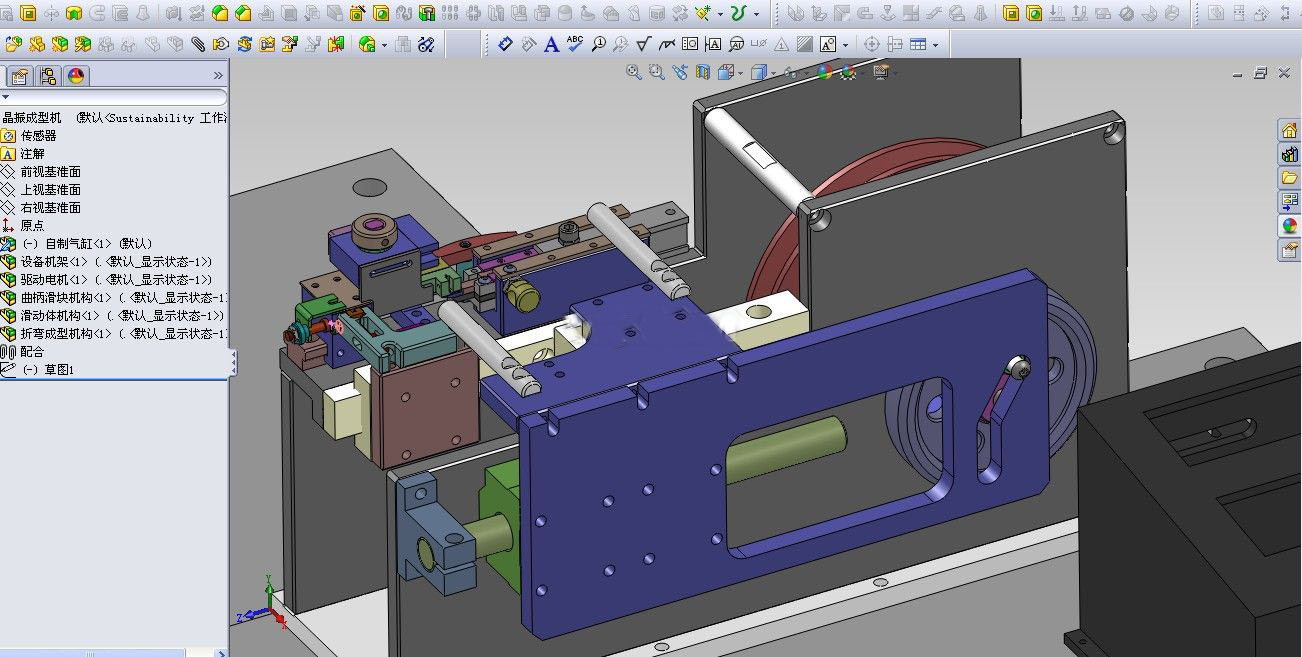The image size is (1302, 657).
Task: Open the PropertyManager tab
Action: tap(19, 76)
